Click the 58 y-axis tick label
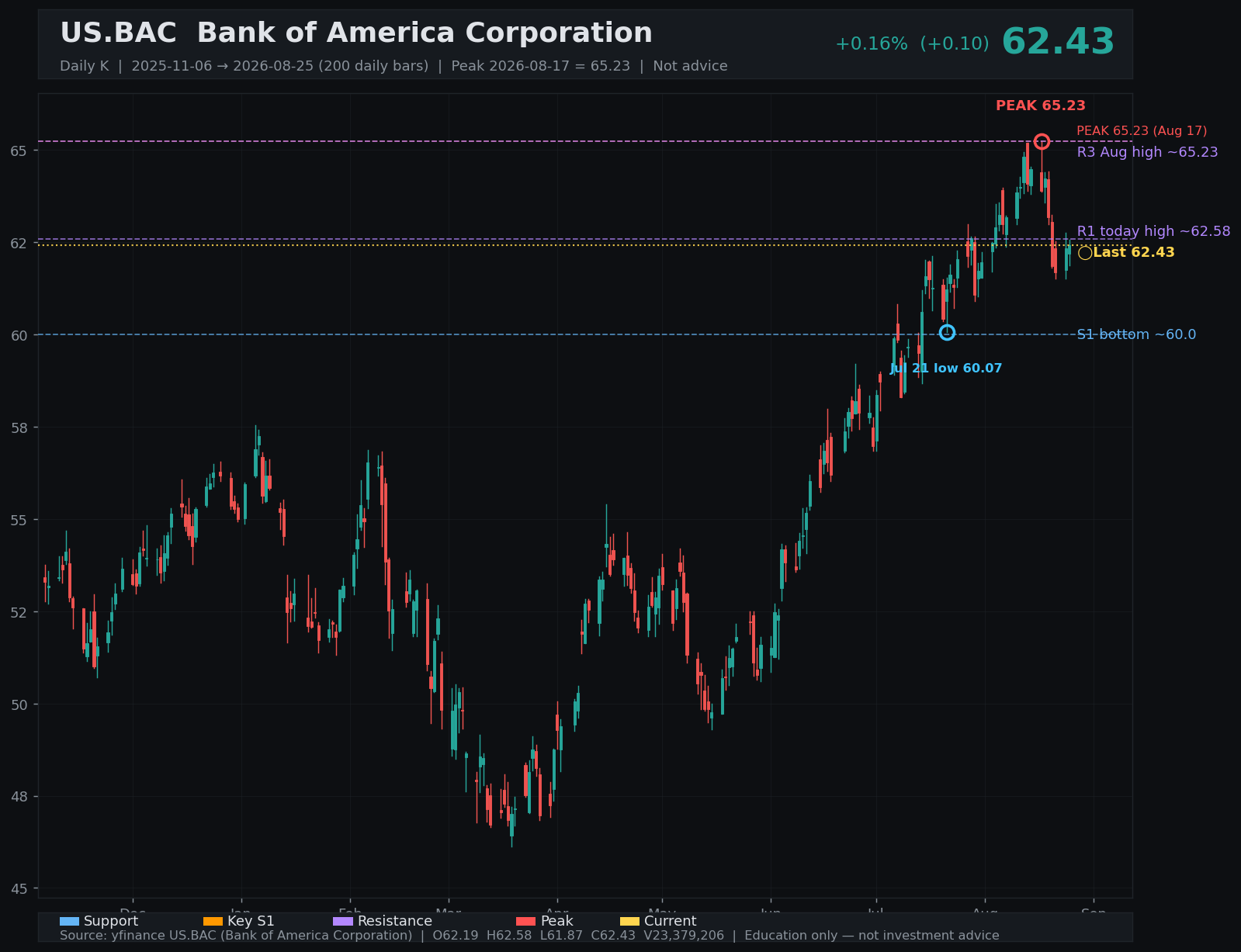 click(x=19, y=428)
